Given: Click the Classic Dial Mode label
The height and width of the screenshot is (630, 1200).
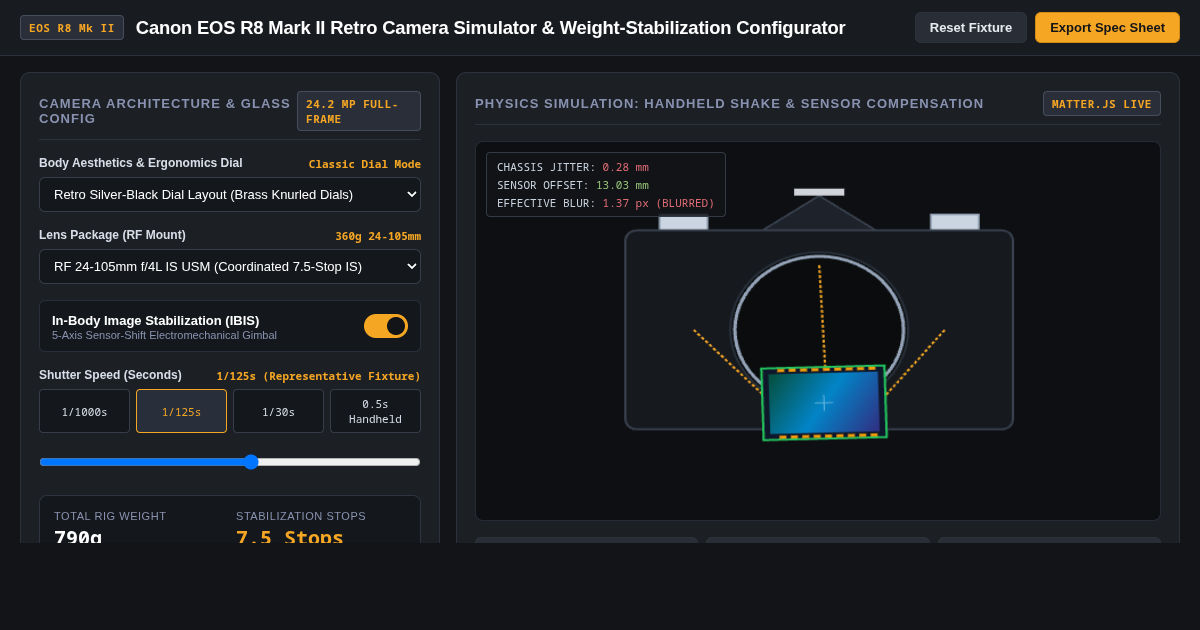Looking at the screenshot, I should point(365,164).
